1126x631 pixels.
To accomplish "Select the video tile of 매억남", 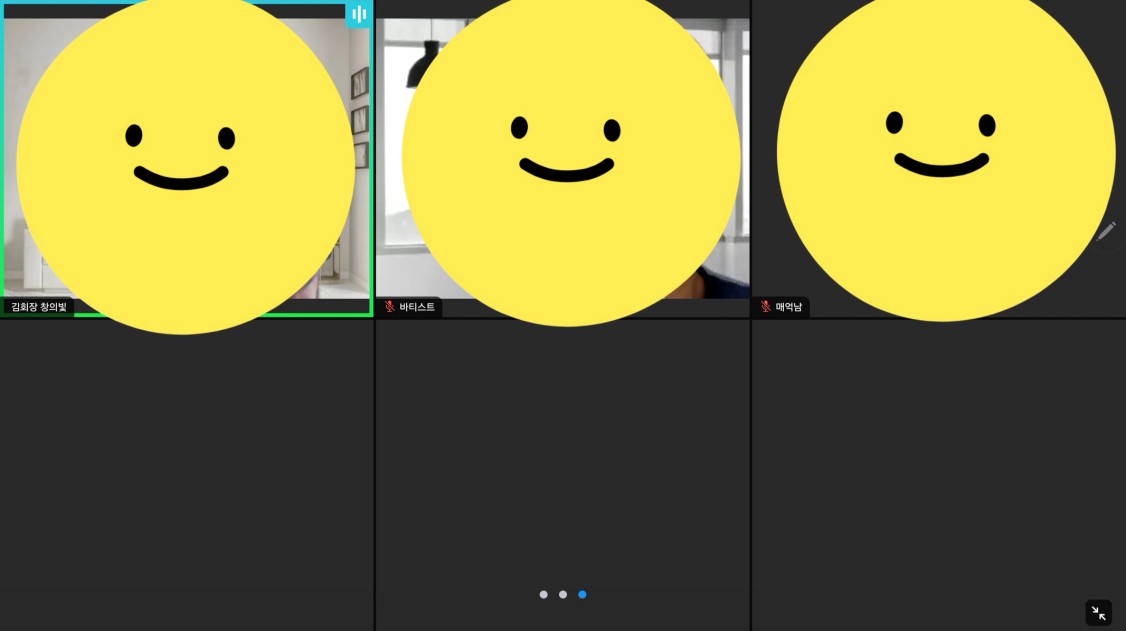I will (939, 159).
